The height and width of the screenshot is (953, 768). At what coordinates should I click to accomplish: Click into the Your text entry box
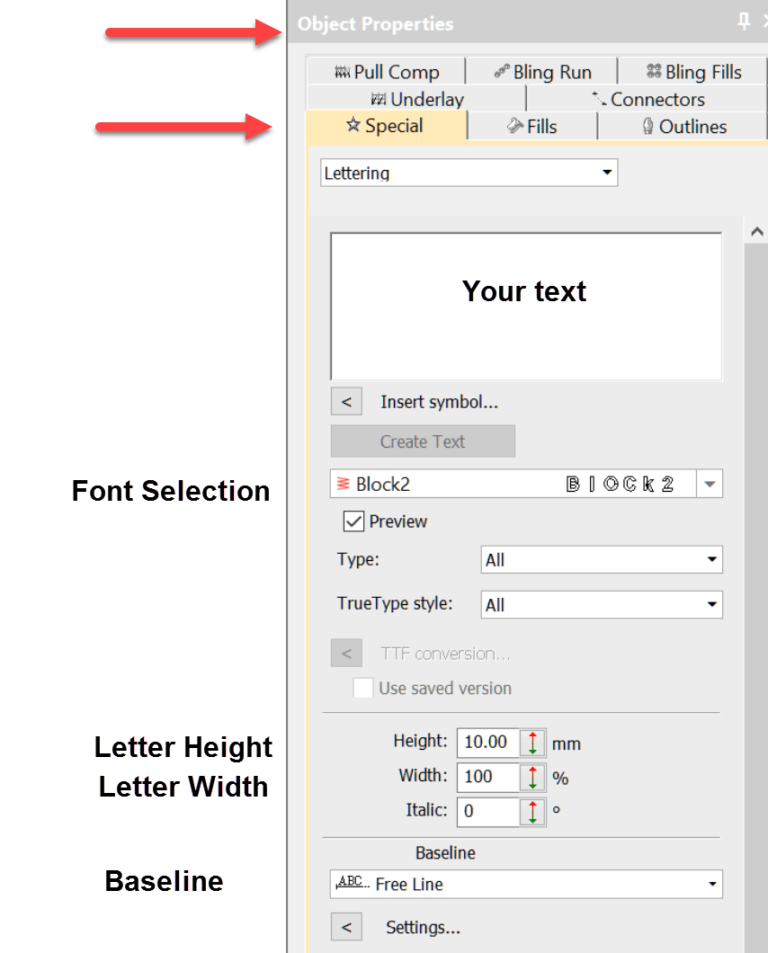pyautogui.click(x=526, y=306)
